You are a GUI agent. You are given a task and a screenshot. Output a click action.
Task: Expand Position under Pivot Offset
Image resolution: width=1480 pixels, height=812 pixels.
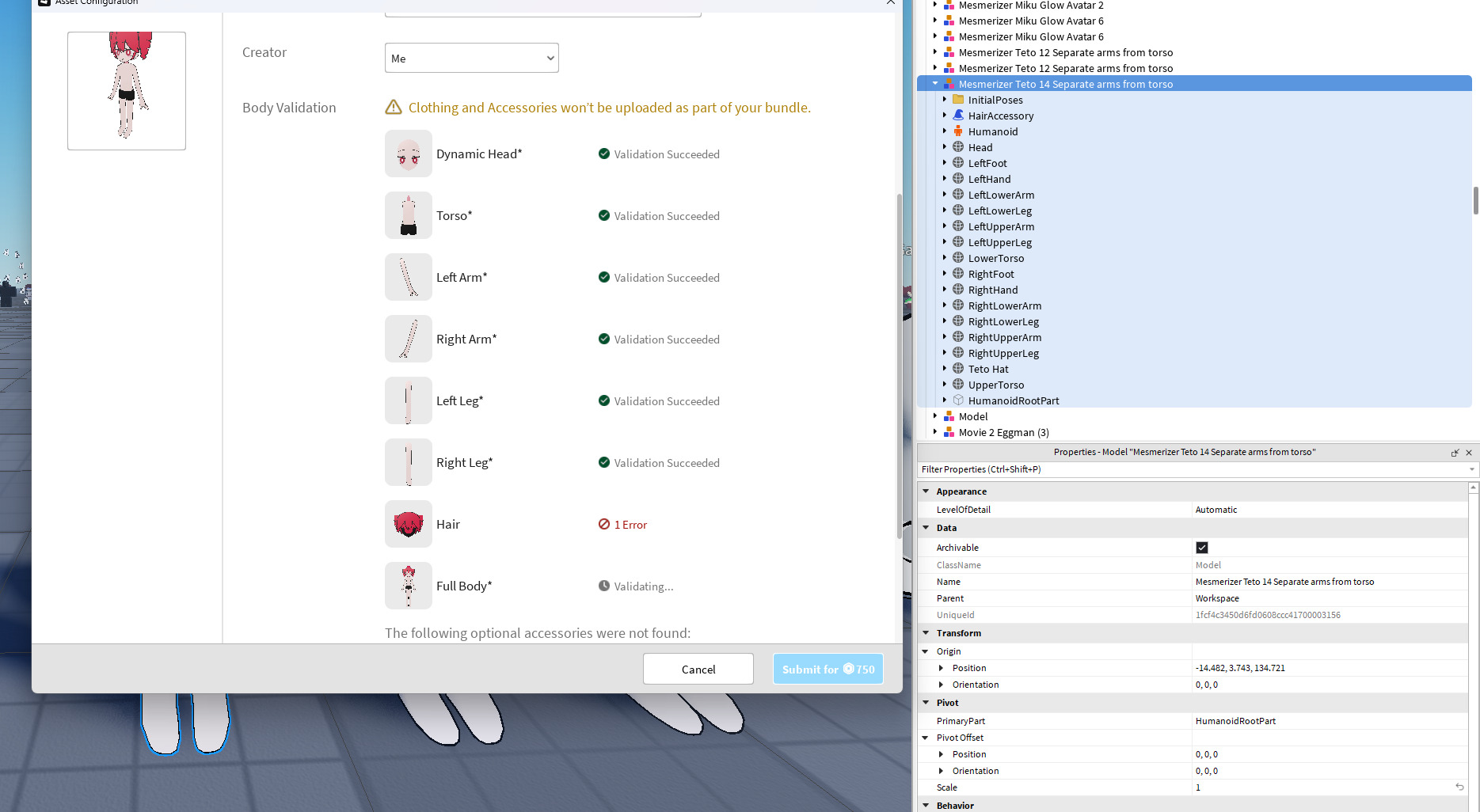coord(941,753)
